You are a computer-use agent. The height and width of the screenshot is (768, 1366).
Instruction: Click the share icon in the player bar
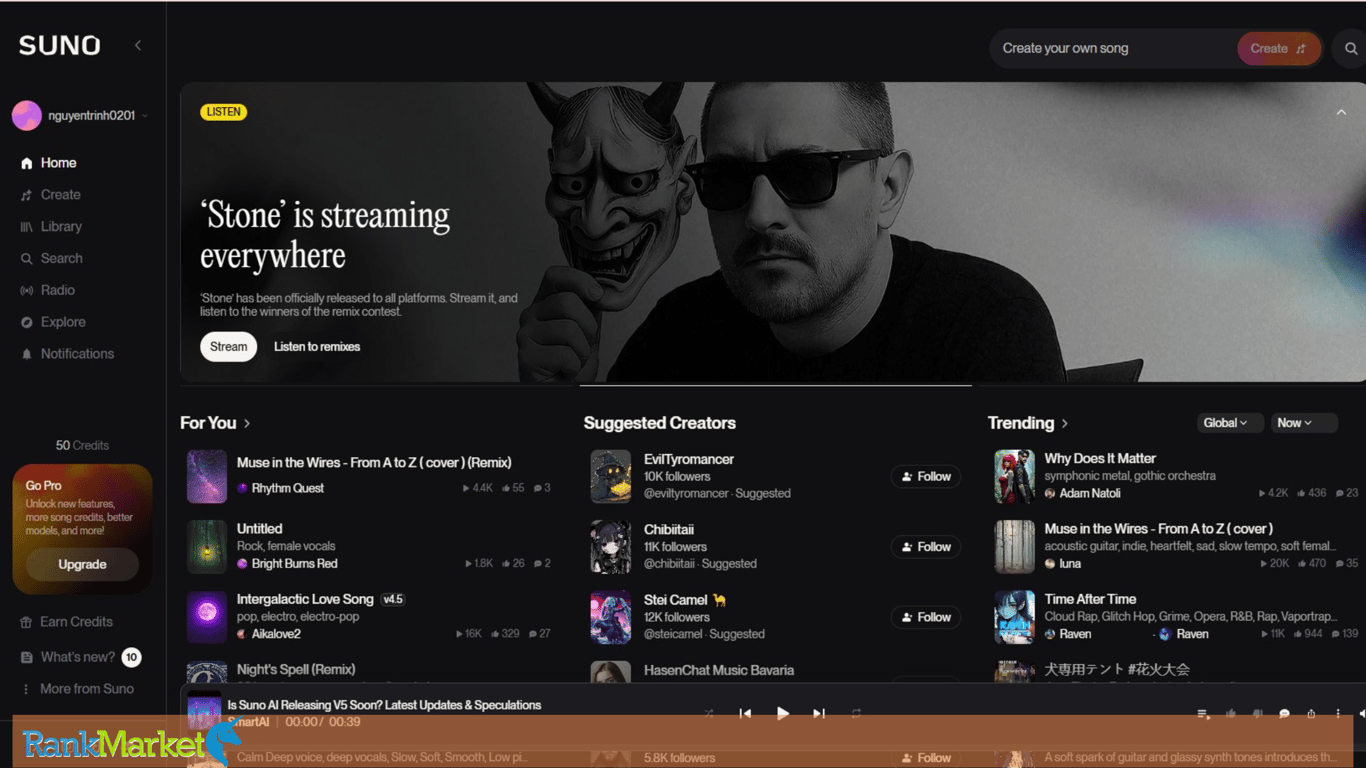point(1311,714)
